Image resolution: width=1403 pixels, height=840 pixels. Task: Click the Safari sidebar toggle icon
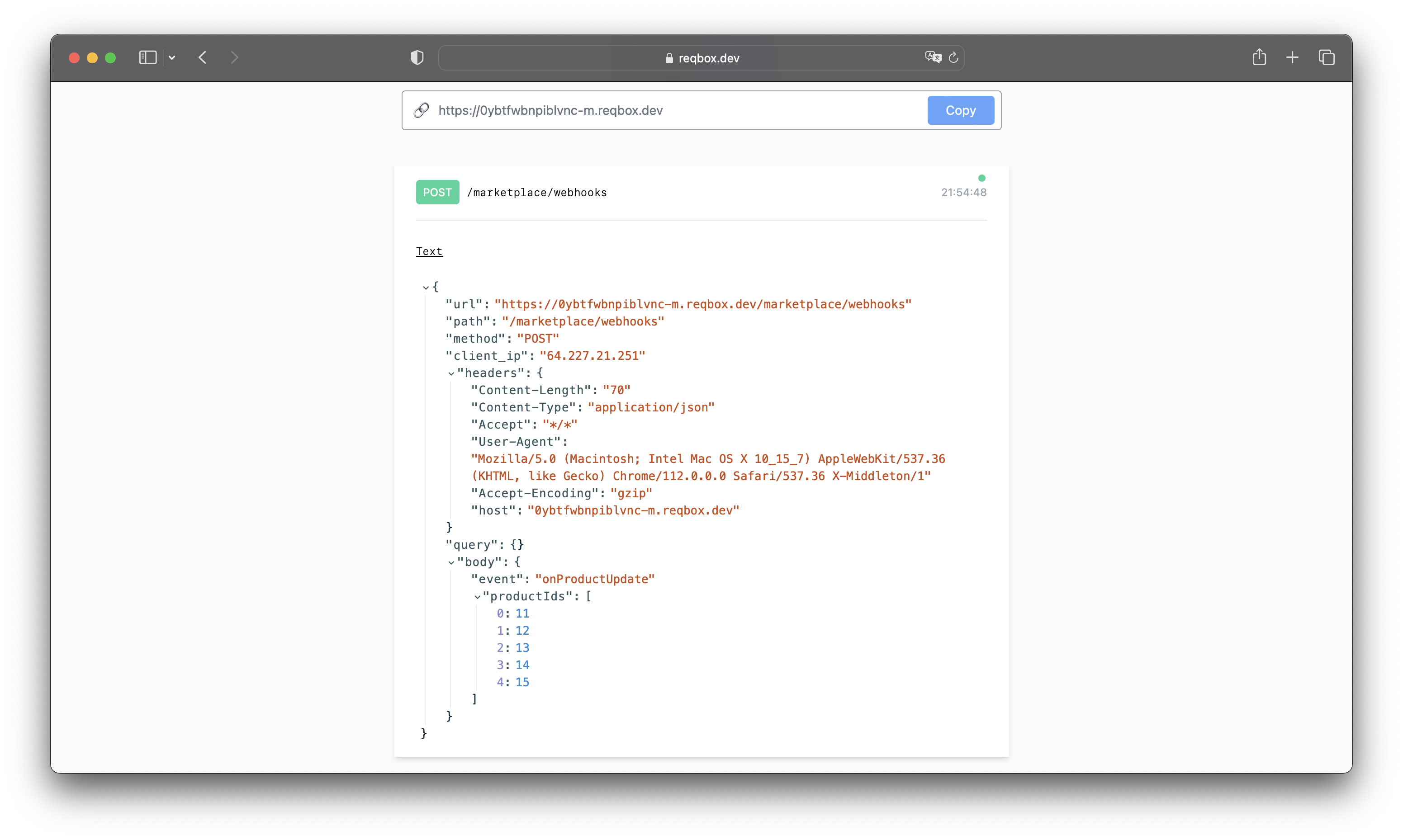(147, 58)
